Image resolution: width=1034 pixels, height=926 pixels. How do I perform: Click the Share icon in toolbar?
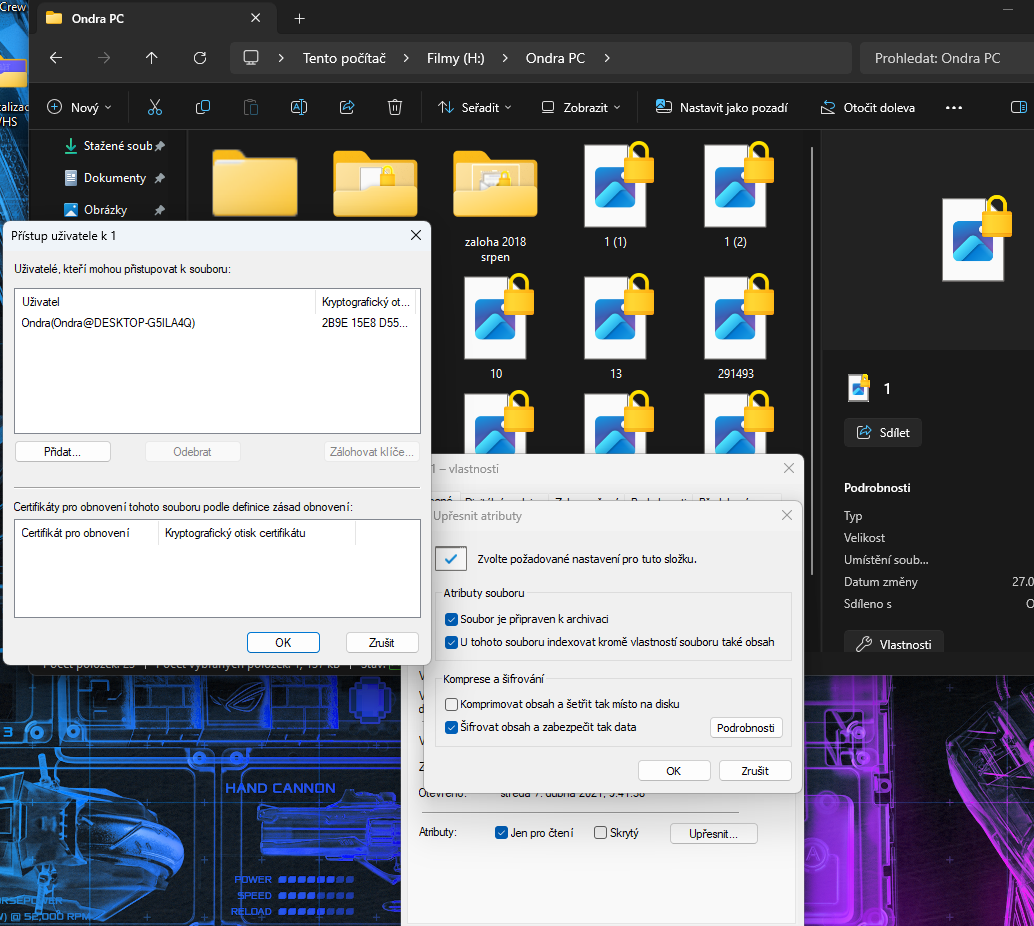pos(347,107)
